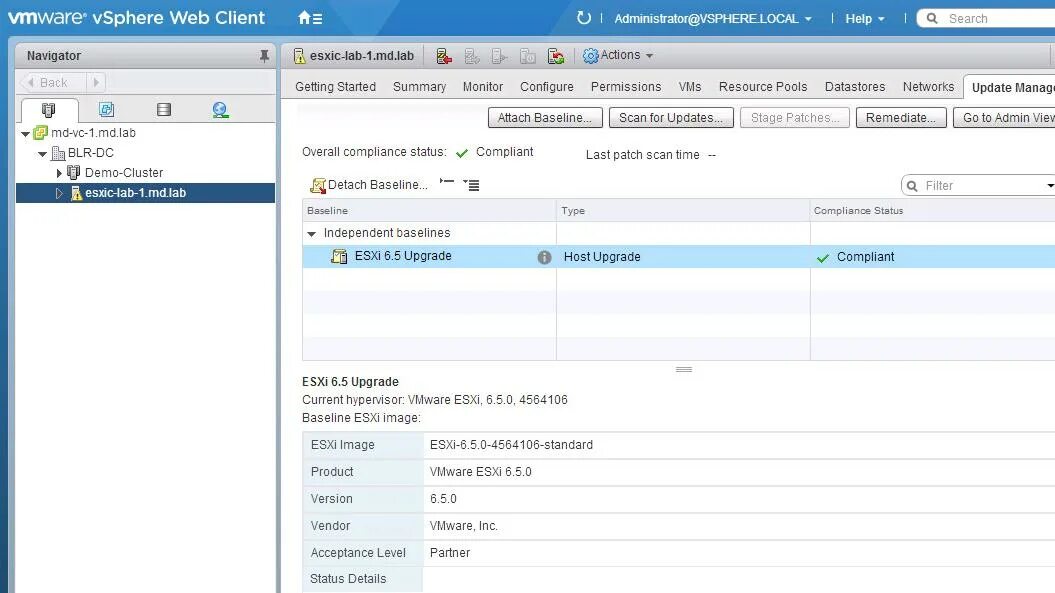The height and width of the screenshot is (593, 1055).
Task: Click the enter maintenance mode host icon
Action: [444, 56]
